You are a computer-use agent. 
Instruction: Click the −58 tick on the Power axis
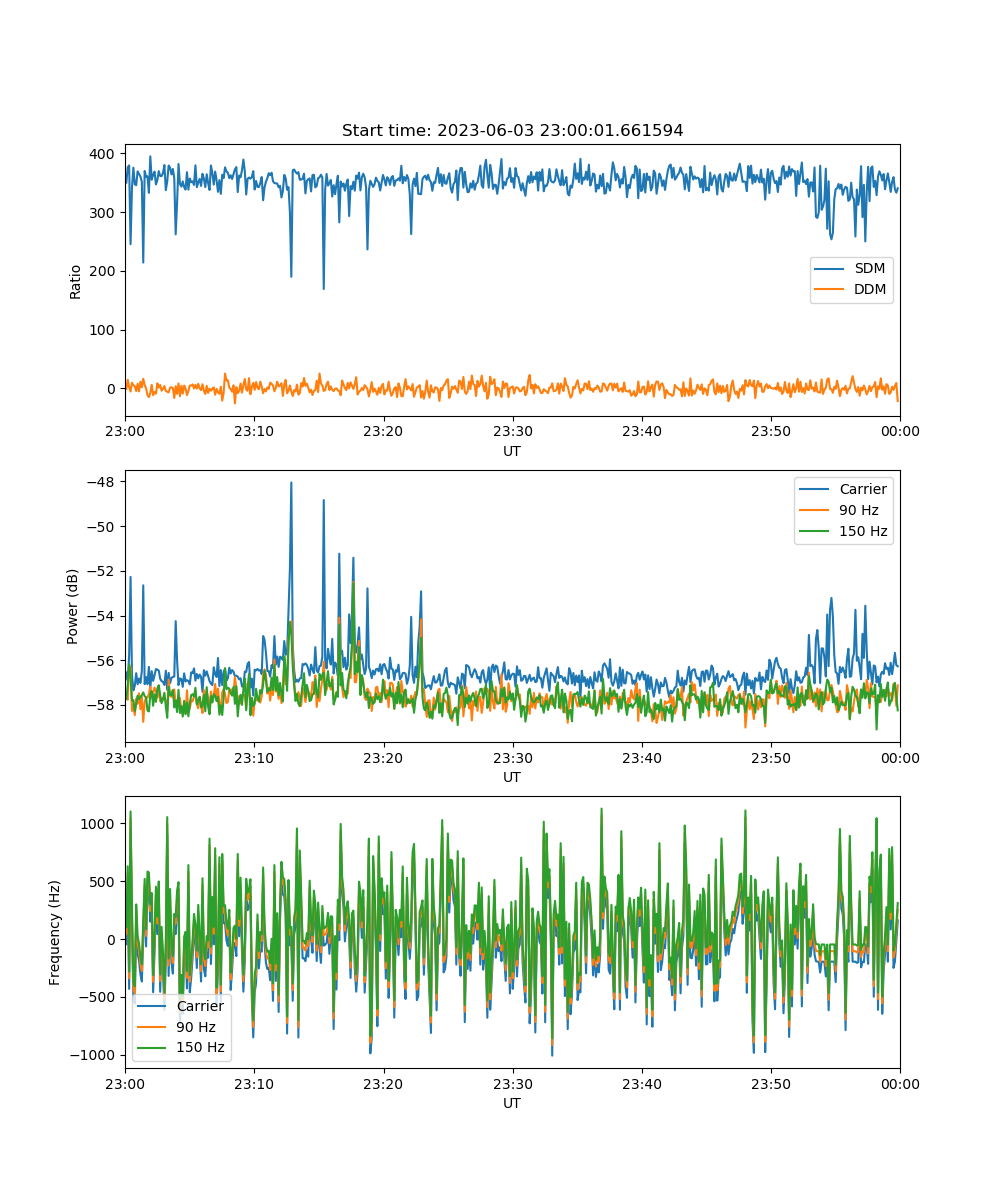pos(103,706)
